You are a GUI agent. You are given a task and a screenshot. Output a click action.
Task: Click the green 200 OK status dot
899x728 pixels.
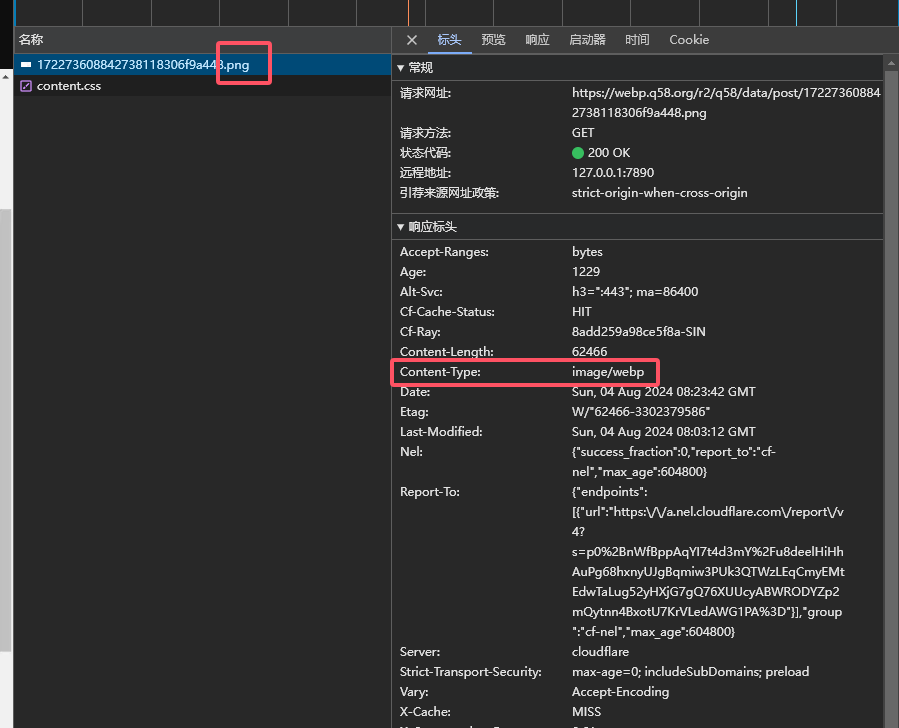tap(578, 153)
